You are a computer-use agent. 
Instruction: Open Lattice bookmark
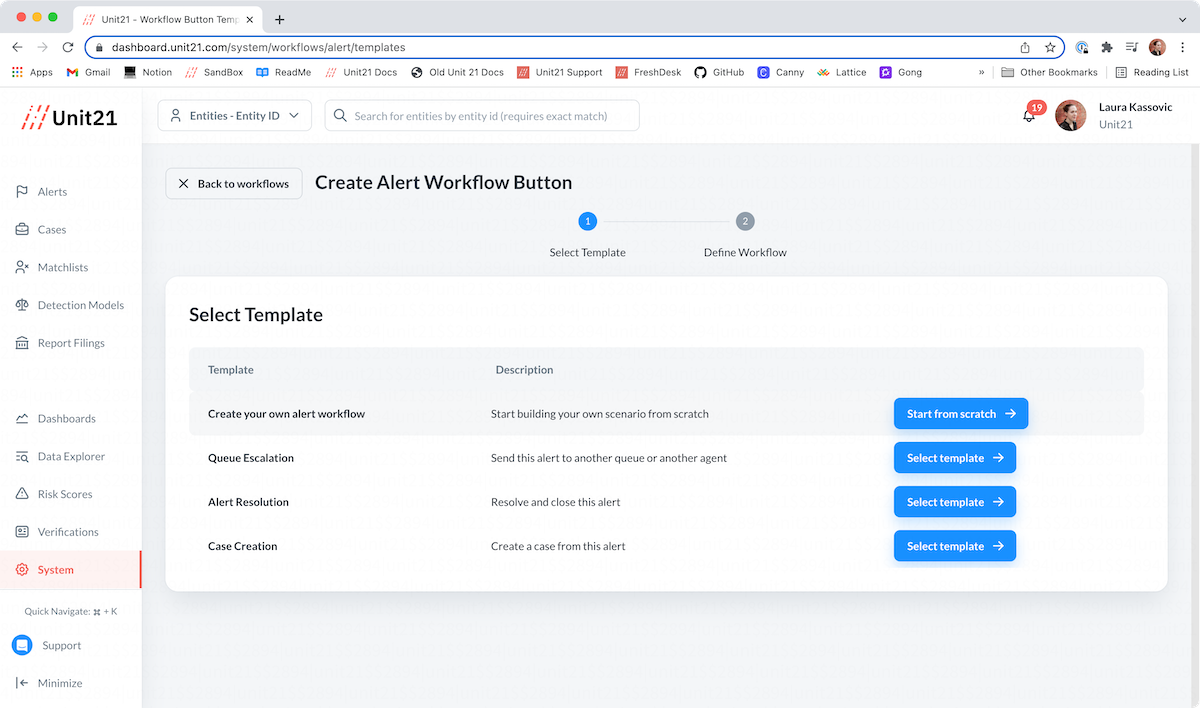[842, 72]
